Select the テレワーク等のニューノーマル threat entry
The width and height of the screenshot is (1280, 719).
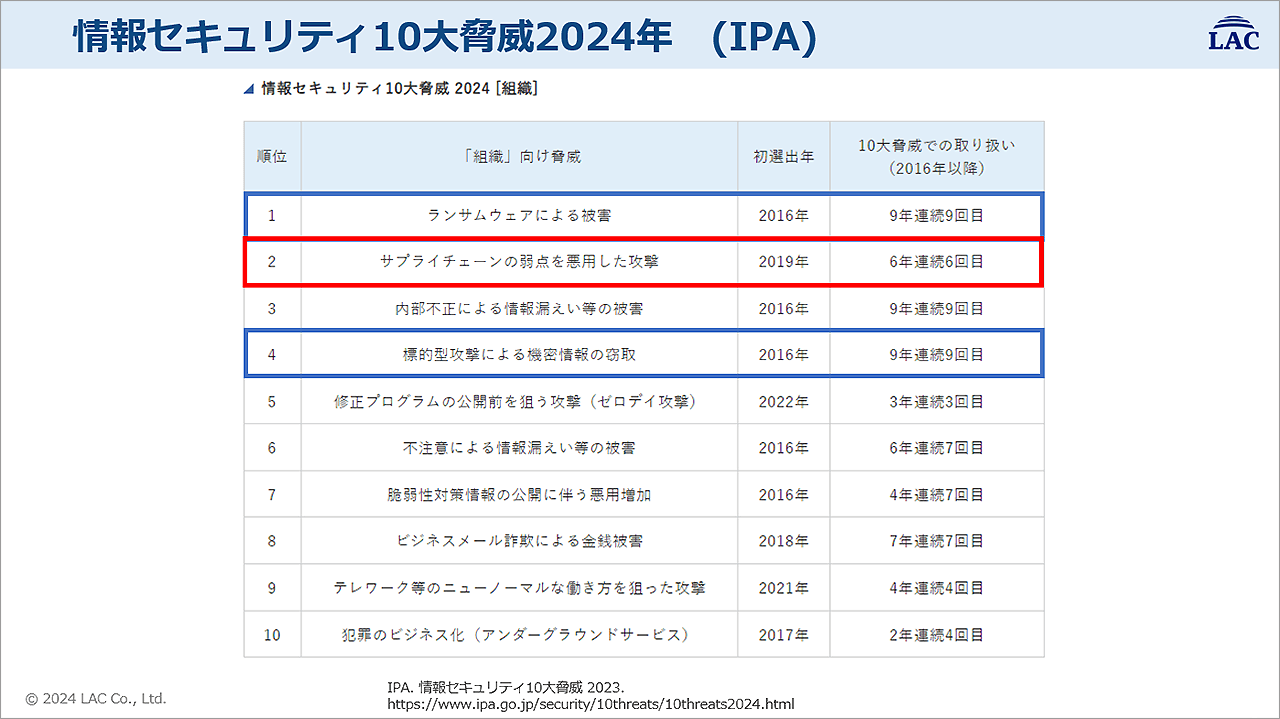pos(519,588)
